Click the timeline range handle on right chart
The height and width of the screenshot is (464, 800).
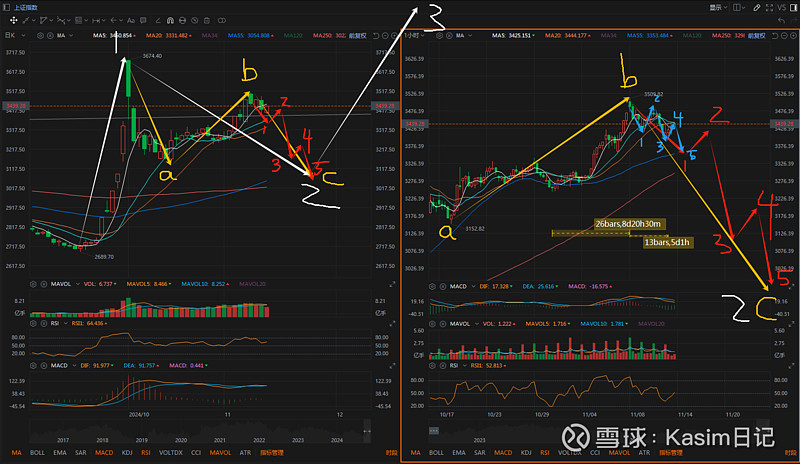coord(434,431)
